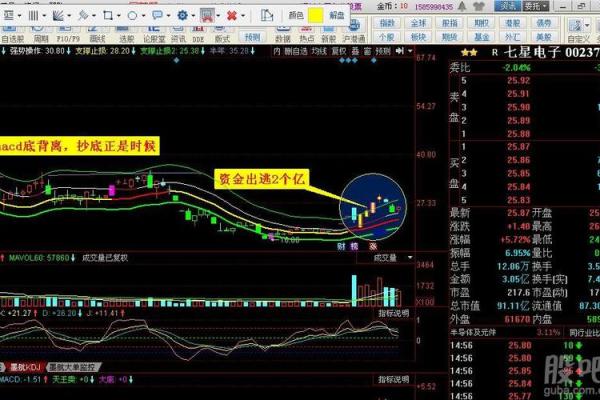This screenshot has height=400, width=600.
Task: Select the speech bubble annotation tool
Action: click(x=157, y=15)
